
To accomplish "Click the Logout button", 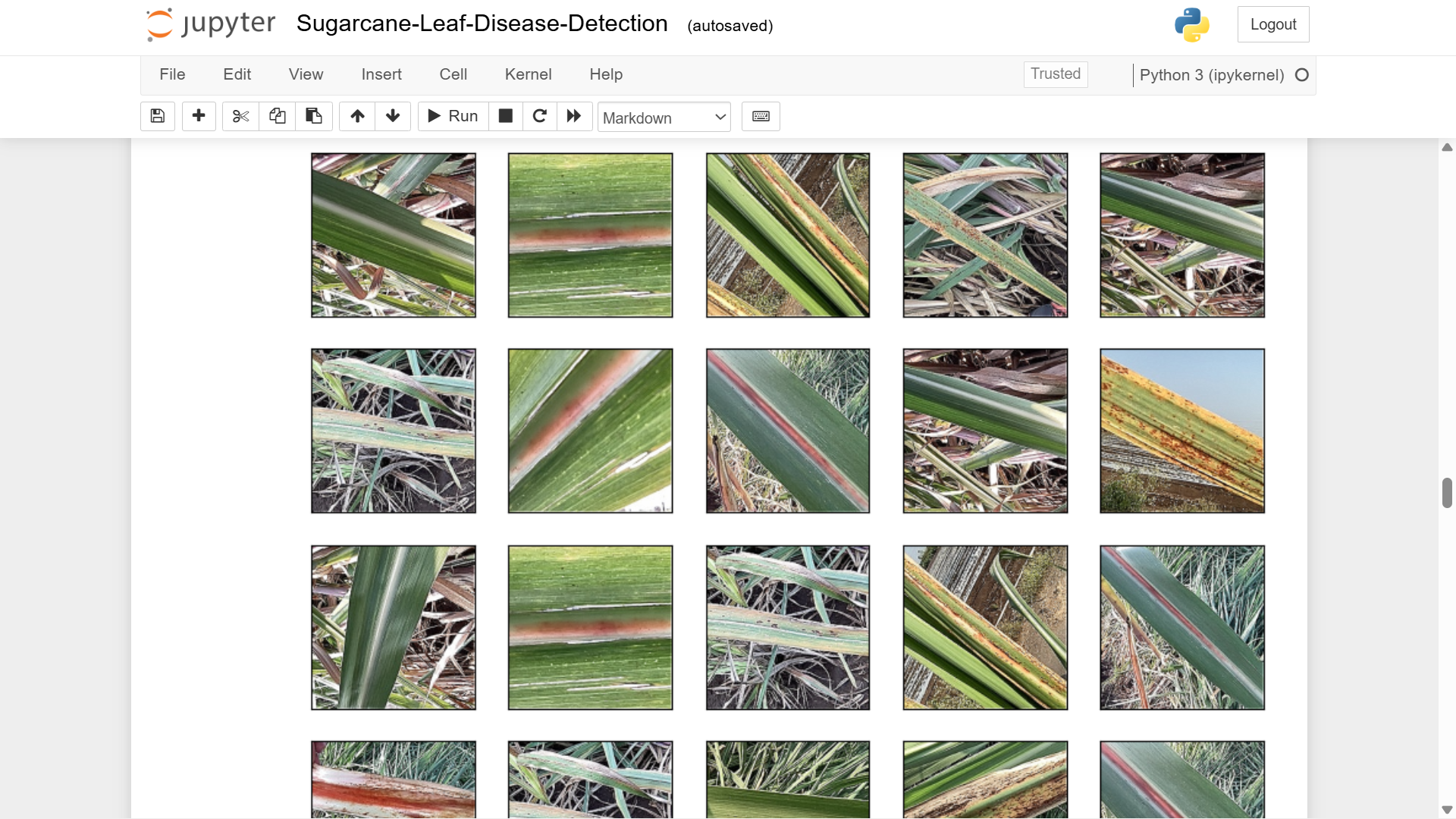I will [1273, 24].
